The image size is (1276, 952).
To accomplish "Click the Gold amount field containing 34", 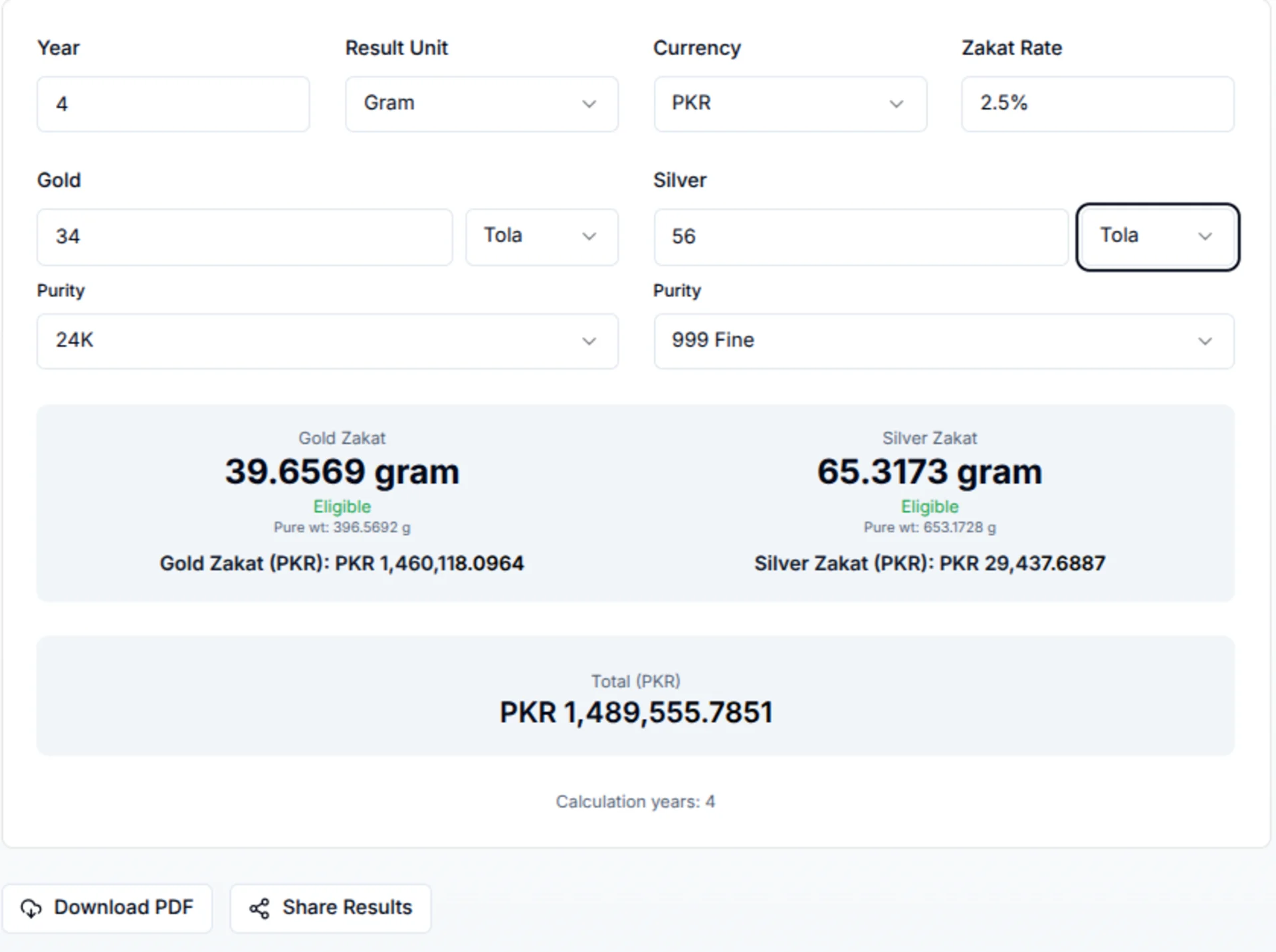I will [x=245, y=237].
